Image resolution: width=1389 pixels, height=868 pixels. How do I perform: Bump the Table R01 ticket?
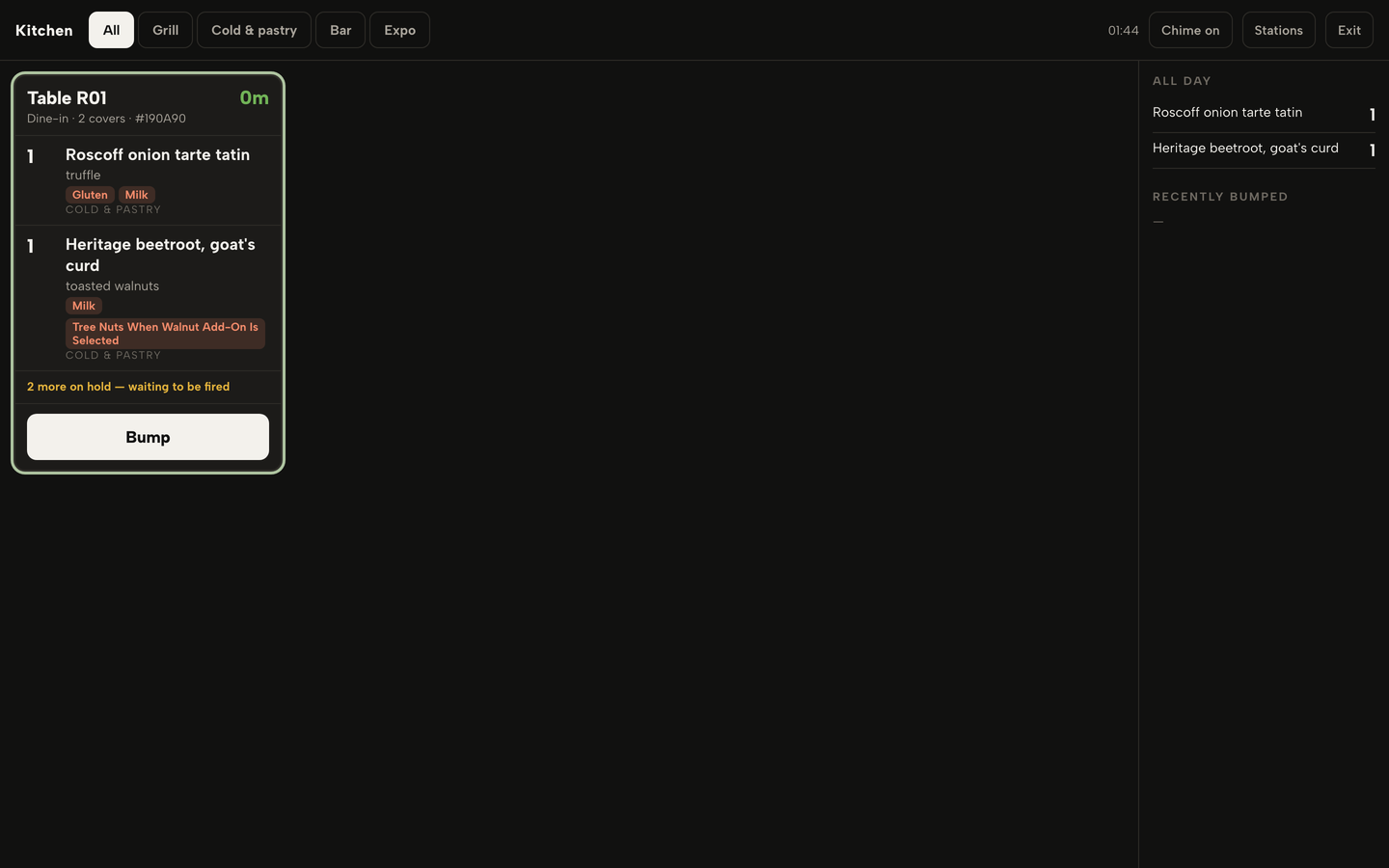click(x=148, y=437)
